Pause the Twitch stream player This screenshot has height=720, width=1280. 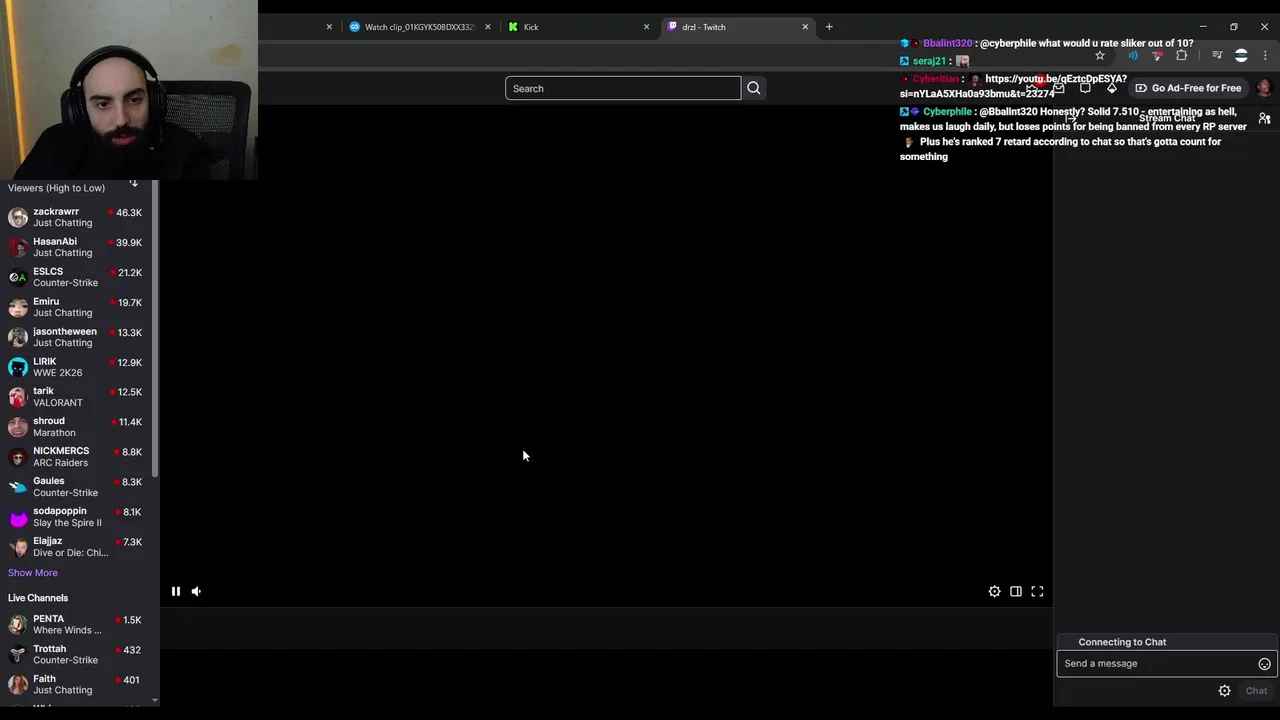[x=175, y=591]
